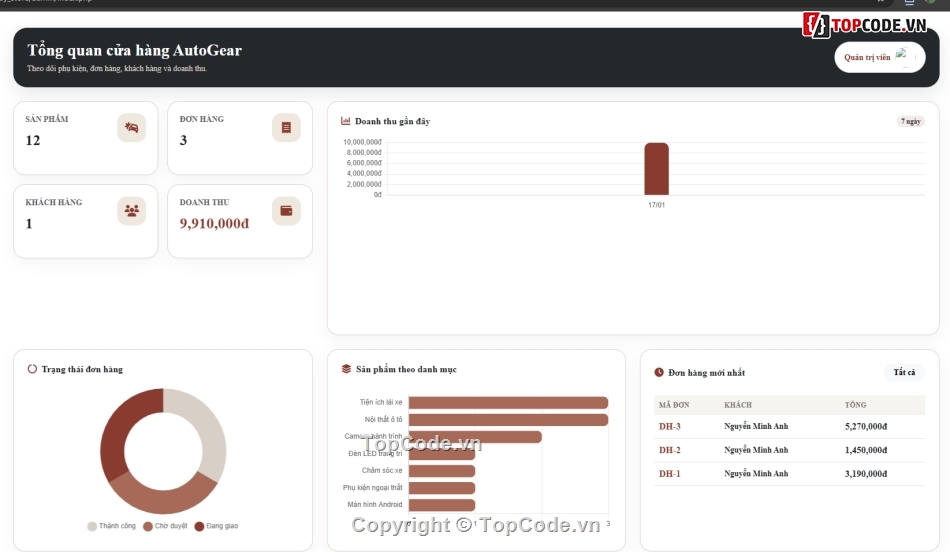Toggle the Thành công legend item
This screenshot has height=552, width=950.
pyautogui.click(x=111, y=526)
